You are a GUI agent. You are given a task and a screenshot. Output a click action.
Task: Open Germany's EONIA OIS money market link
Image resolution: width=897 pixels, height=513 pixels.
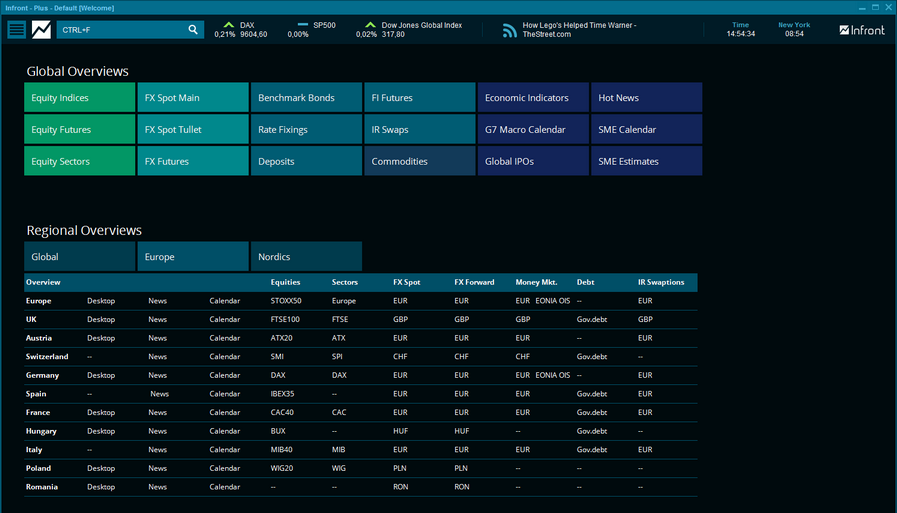[552, 375]
